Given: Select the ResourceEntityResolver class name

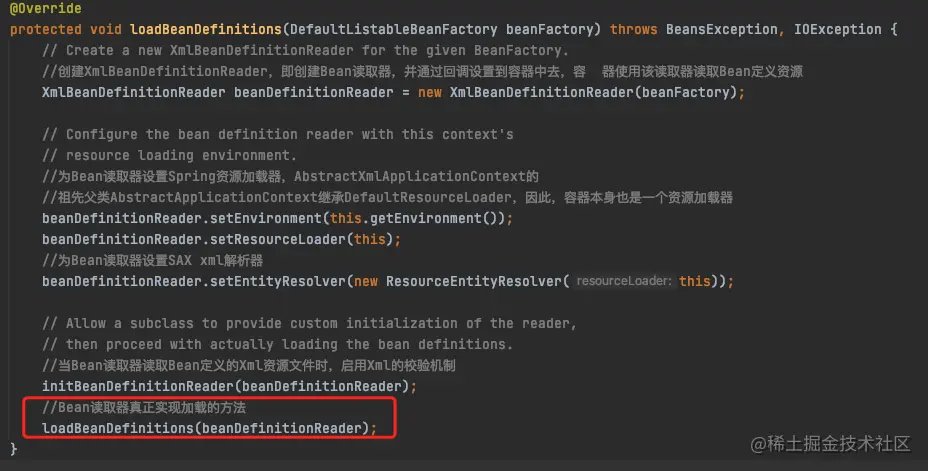Looking at the screenshot, I should pos(473,281).
